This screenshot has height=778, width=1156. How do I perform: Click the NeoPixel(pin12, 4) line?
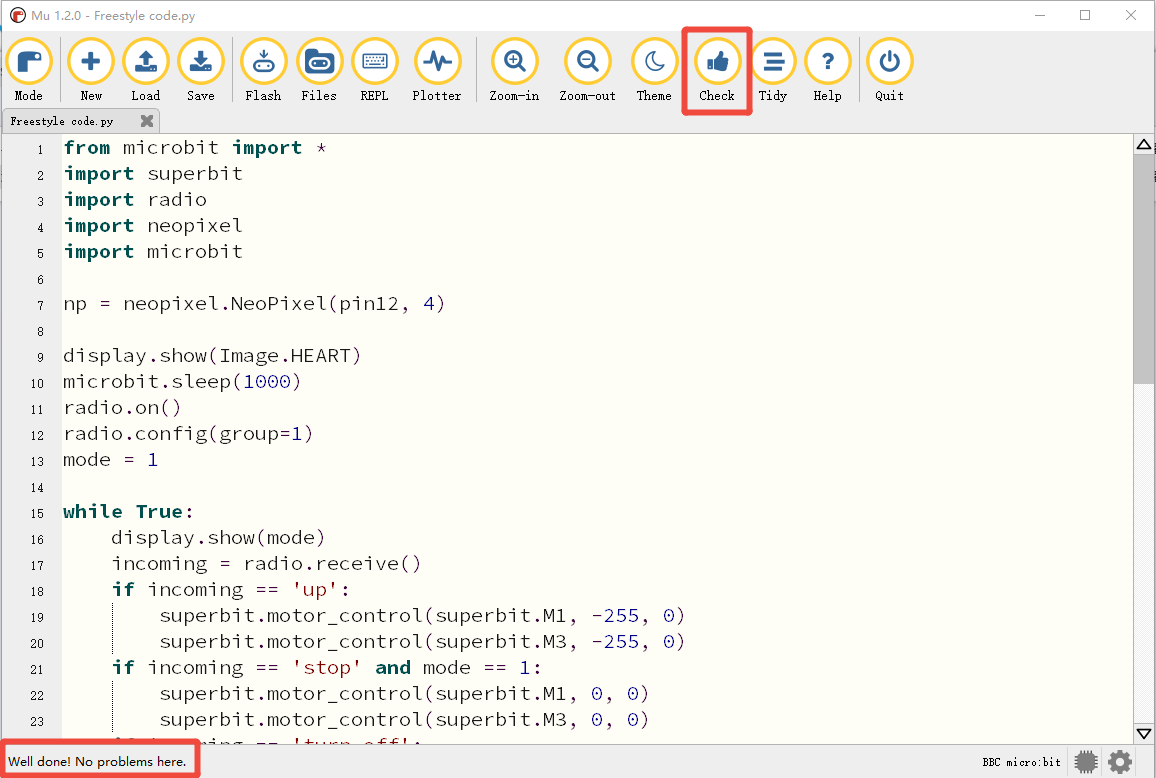(x=254, y=304)
